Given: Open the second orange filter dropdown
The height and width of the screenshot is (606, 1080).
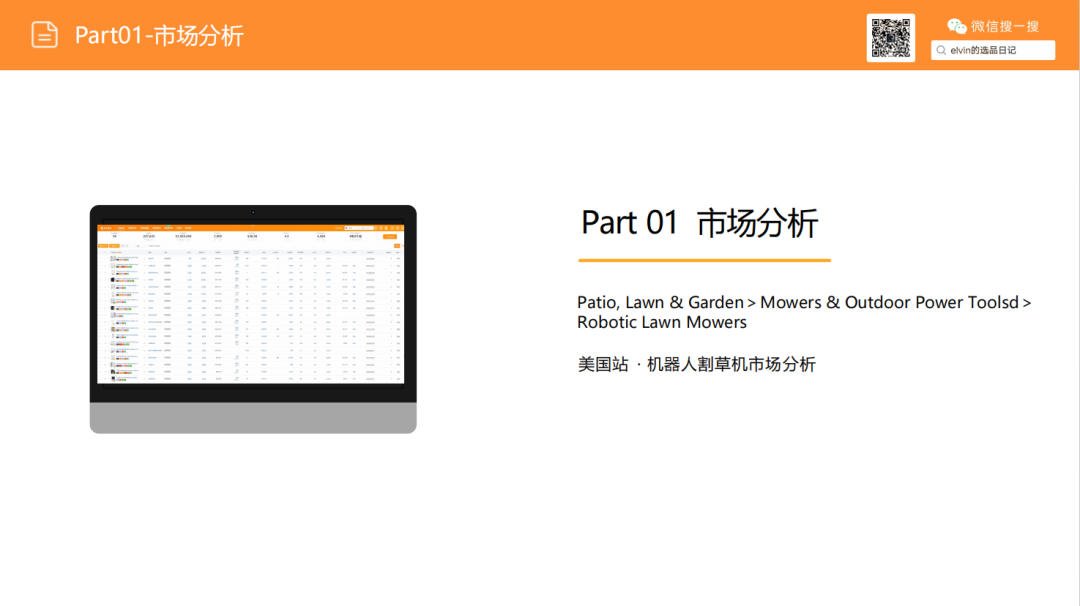Looking at the screenshot, I should [x=114, y=246].
